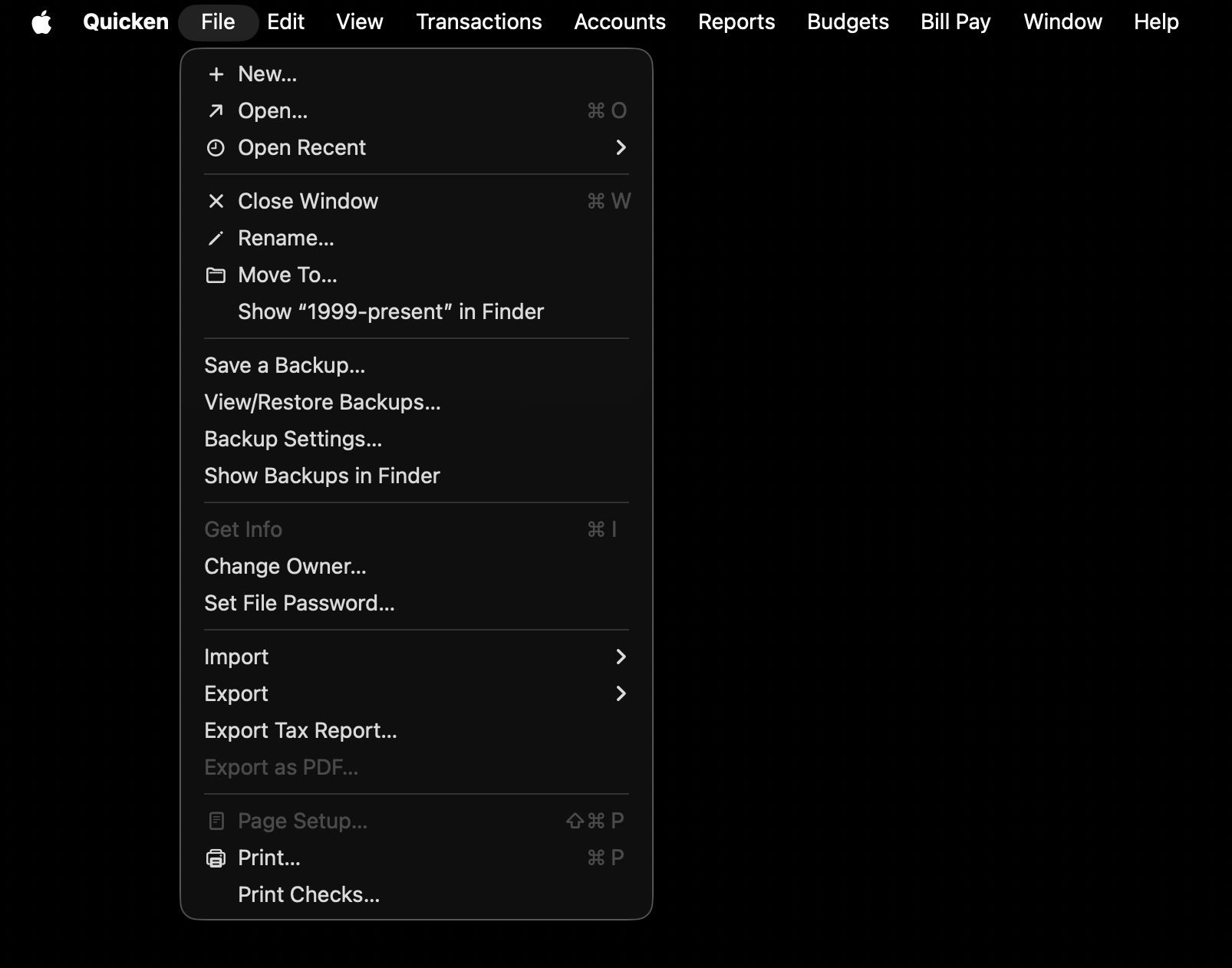This screenshot has width=1232, height=968.
Task: Choose Move To… in the File menu
Action: point(417,275)
